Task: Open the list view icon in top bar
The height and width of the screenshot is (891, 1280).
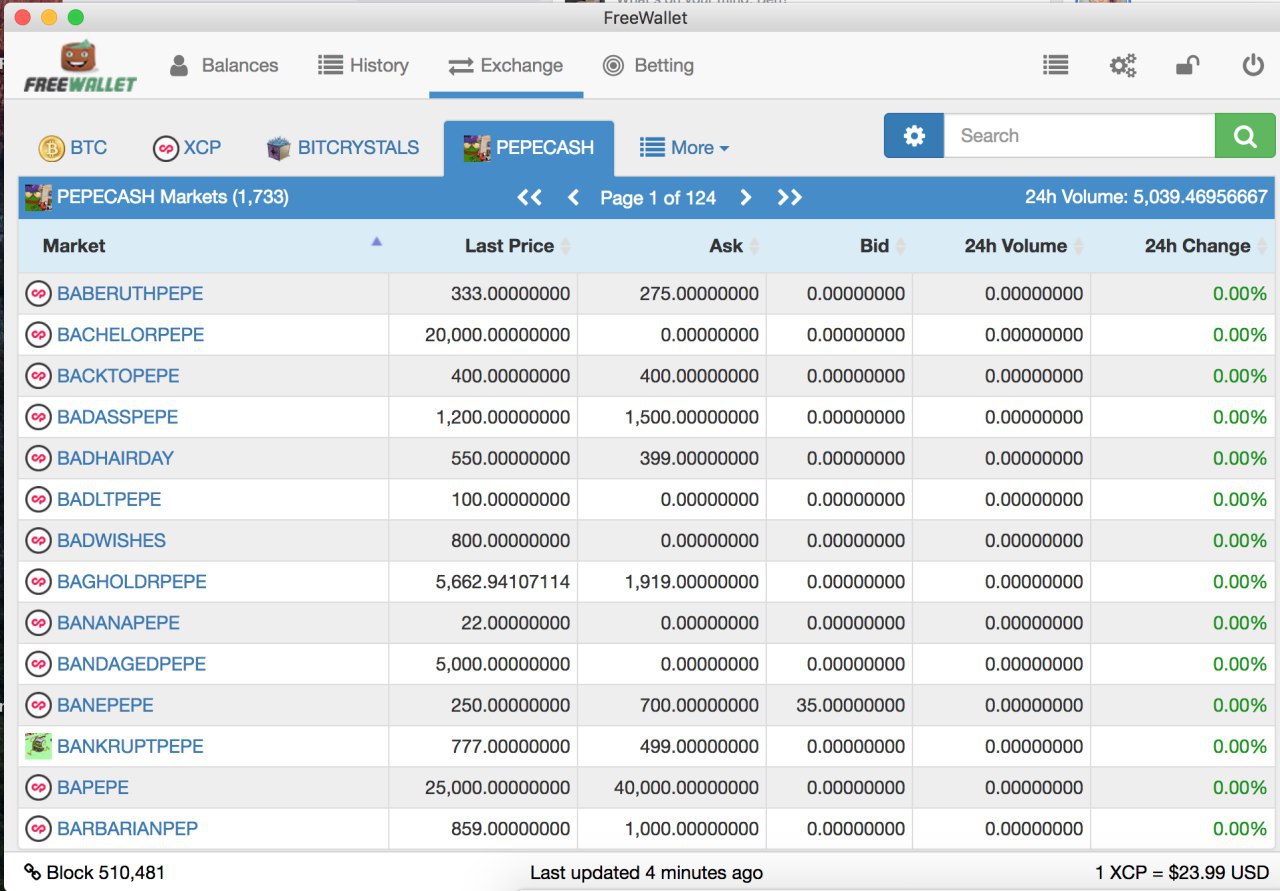Action: (x=1055, y=65)
